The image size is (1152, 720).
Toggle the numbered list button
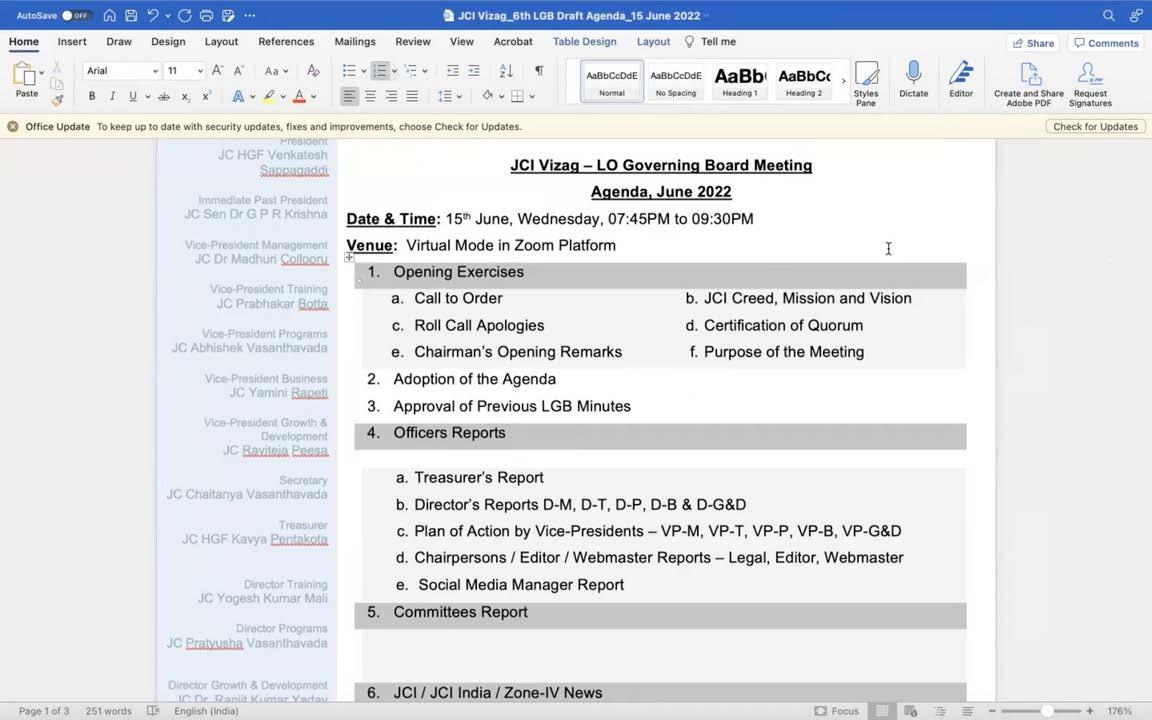(380, 71)
